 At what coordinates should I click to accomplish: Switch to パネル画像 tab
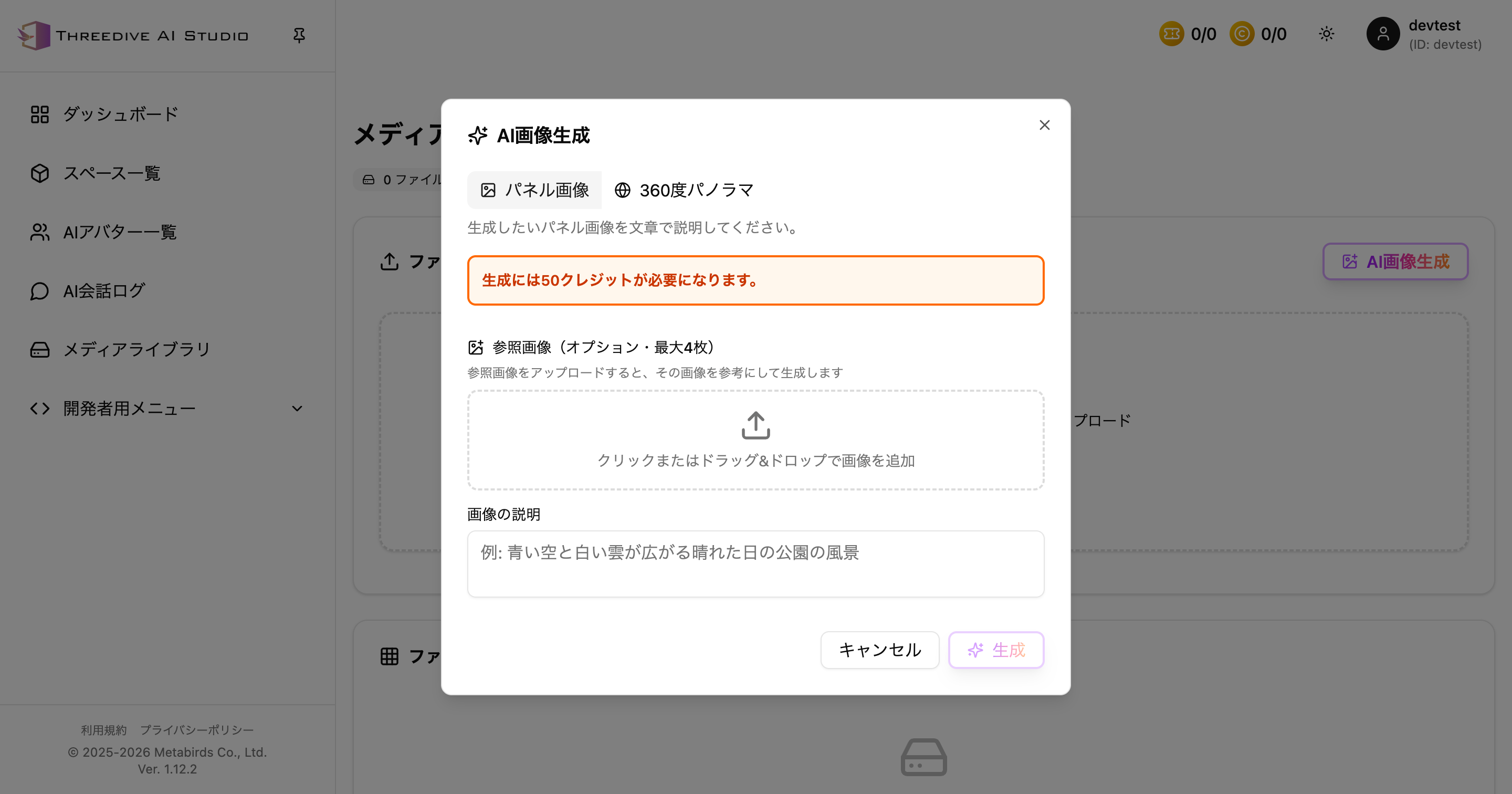534,190
